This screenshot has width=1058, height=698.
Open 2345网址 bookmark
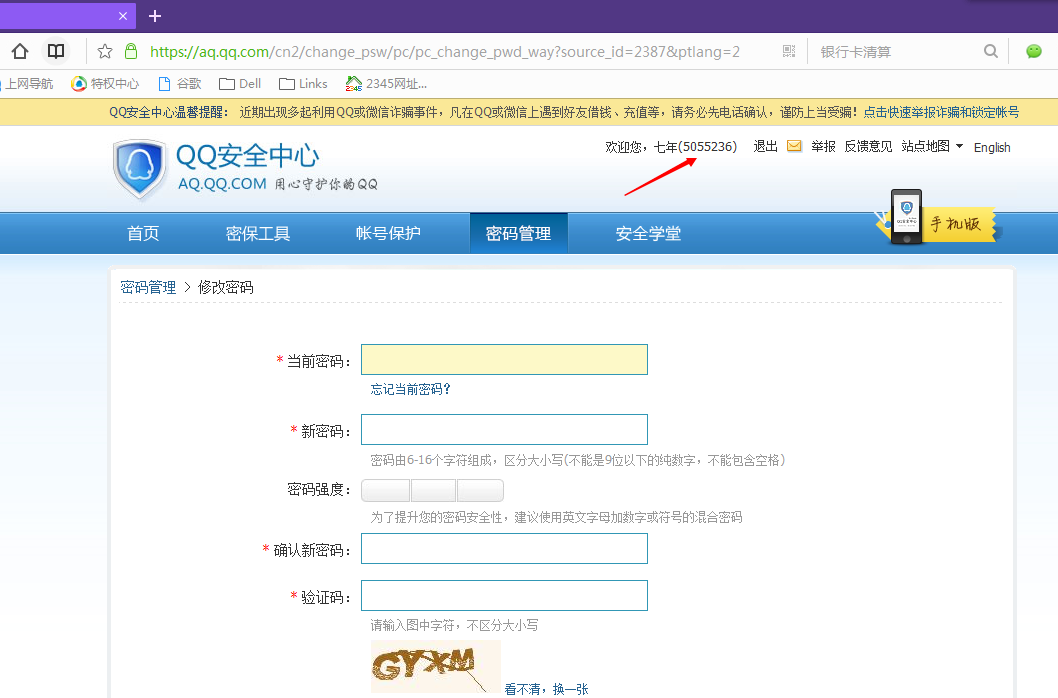(x=386, y=84)
